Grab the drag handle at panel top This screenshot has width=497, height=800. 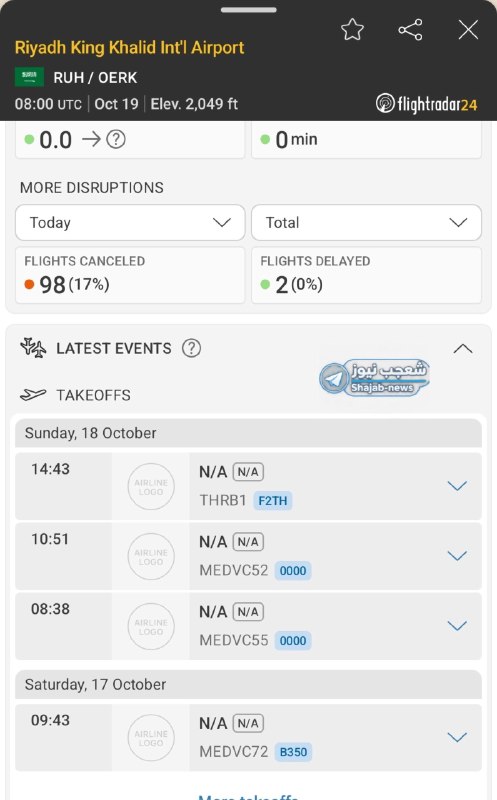[x=248, y=10]
